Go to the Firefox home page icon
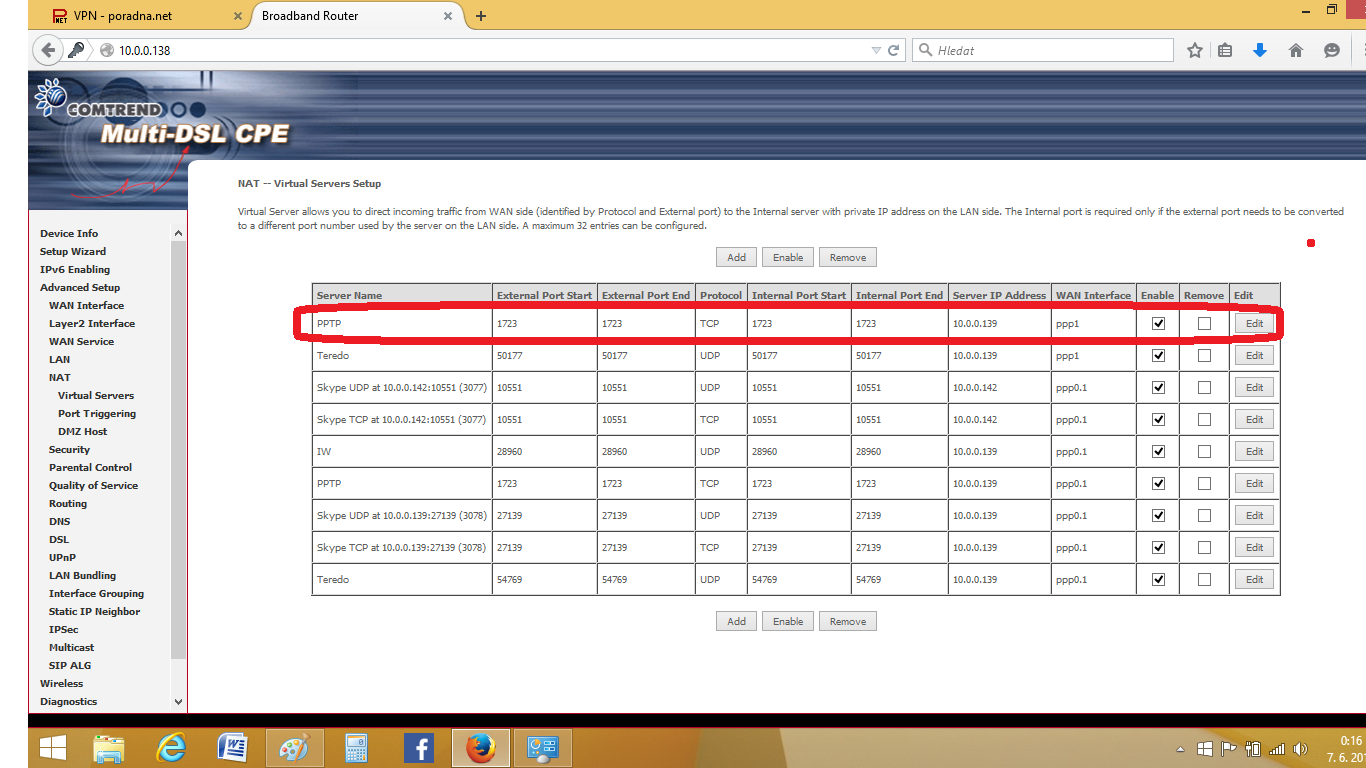 1296,50
